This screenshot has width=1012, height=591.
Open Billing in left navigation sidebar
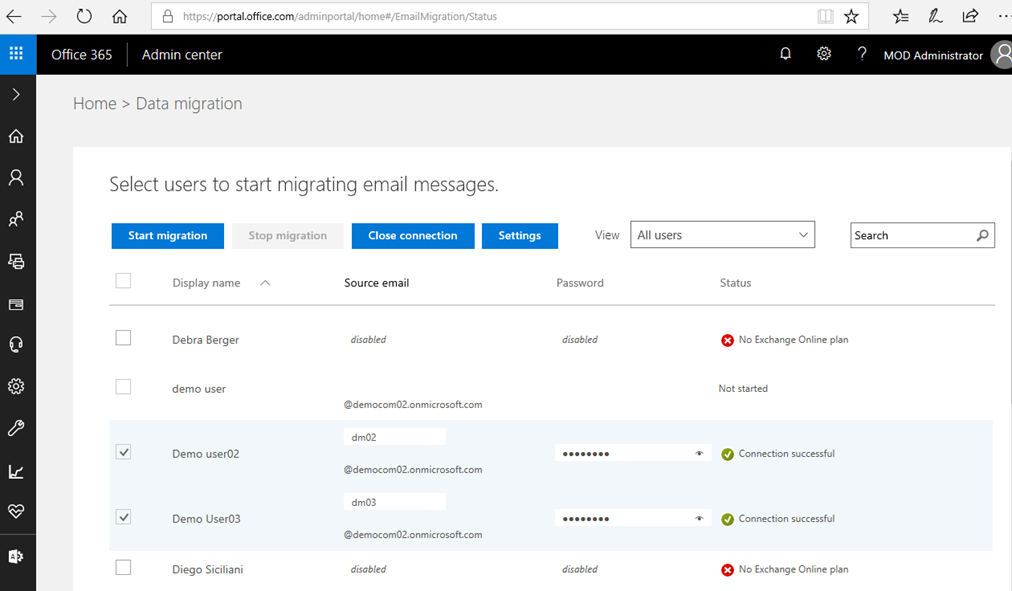click(x=16, y=304)
